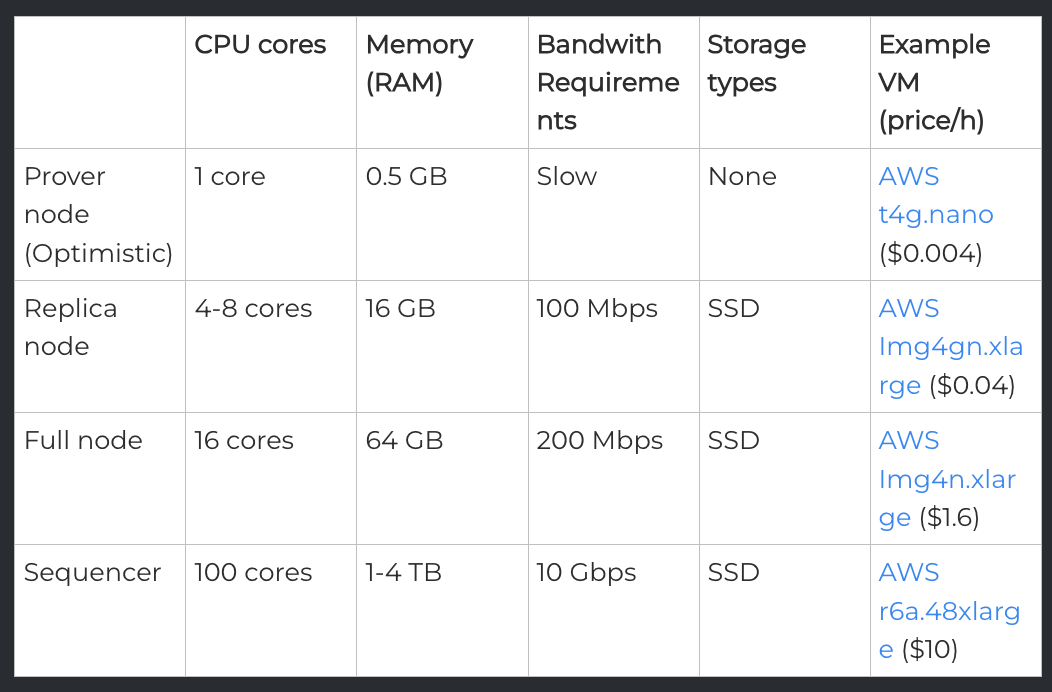The width and height of the screenshot is (1052, 692).
Task: Click the None storage cell
Action: [742, 177]
